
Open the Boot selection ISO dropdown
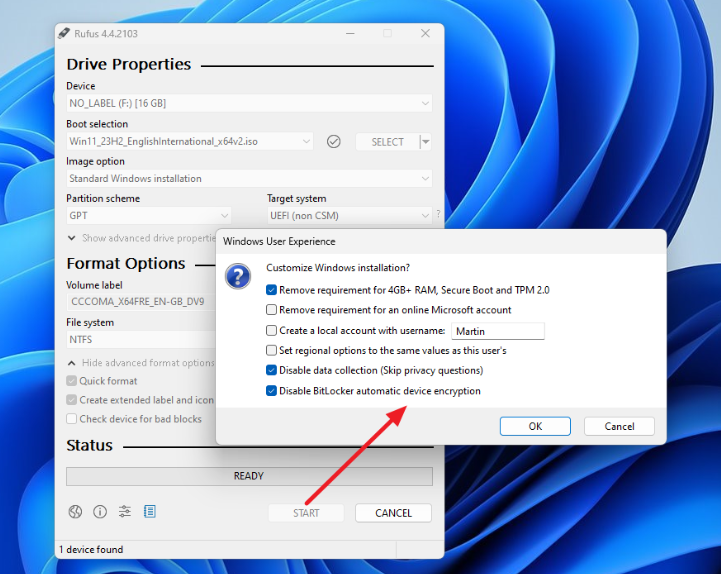click(x=189, y=142)
